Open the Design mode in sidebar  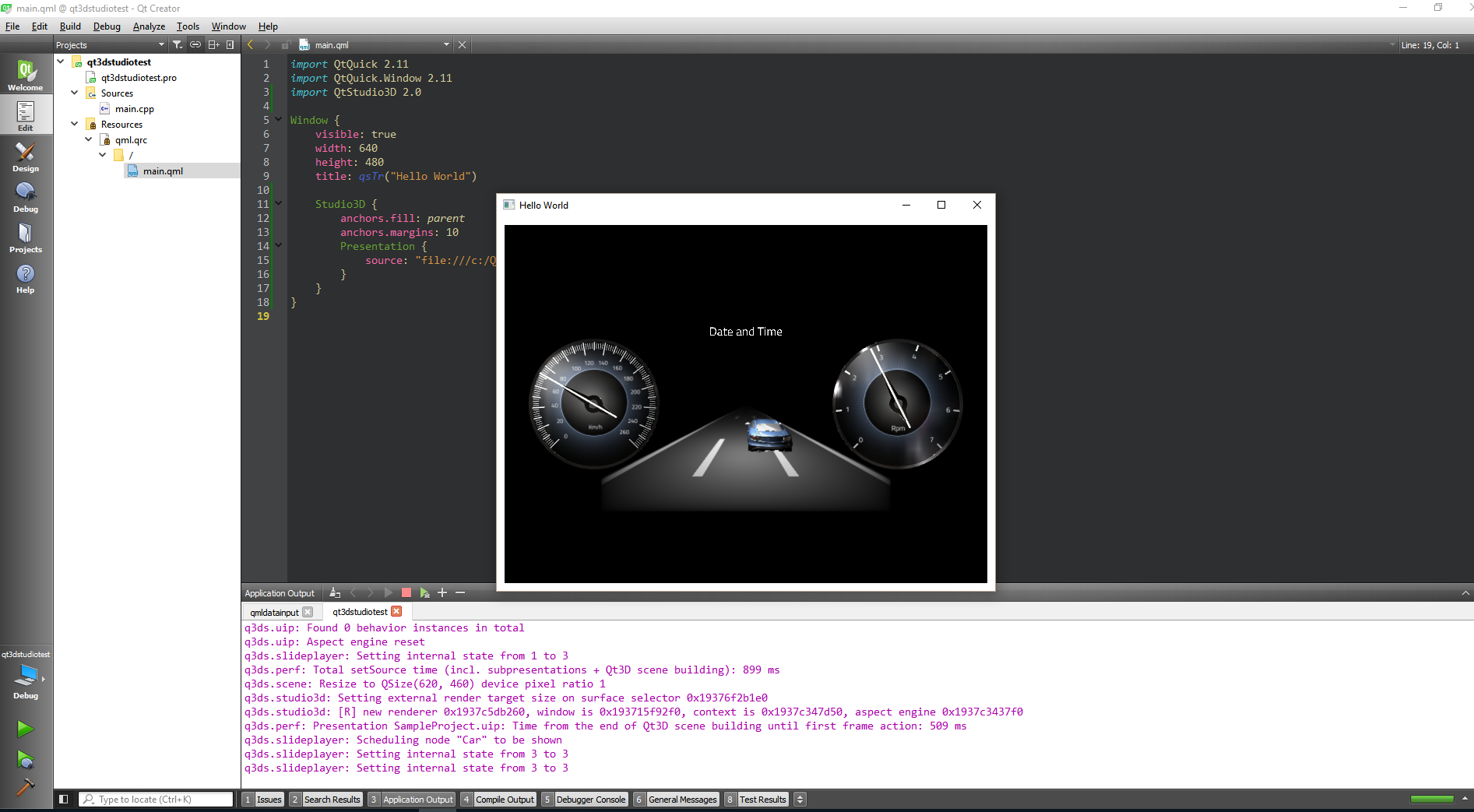pyautogui.click(x=26, y=156)
